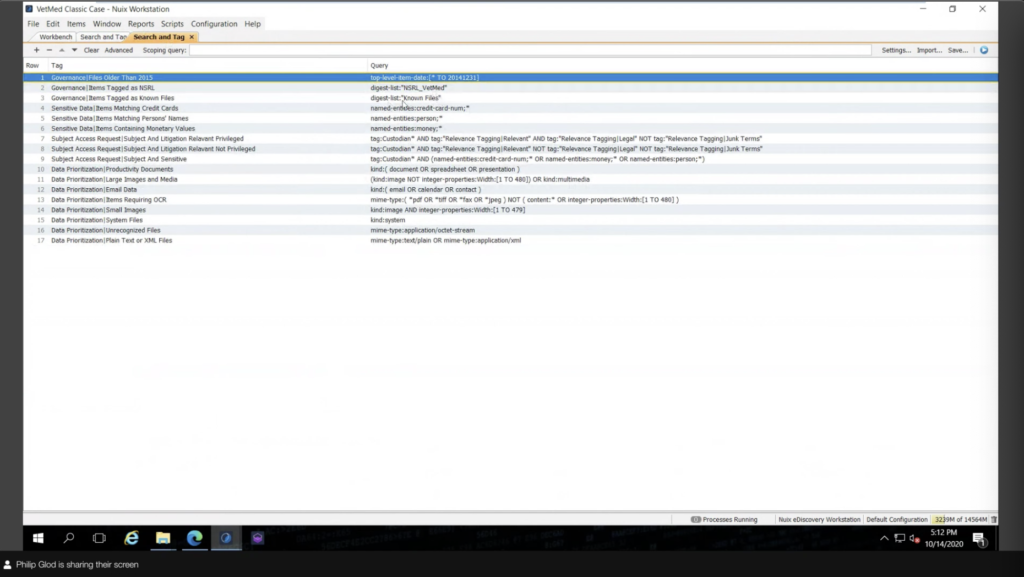Close the active Search and Tag tab
The height and width of the screenshot is (577, 1024).
pyautogui.click(x=191, y=37)
